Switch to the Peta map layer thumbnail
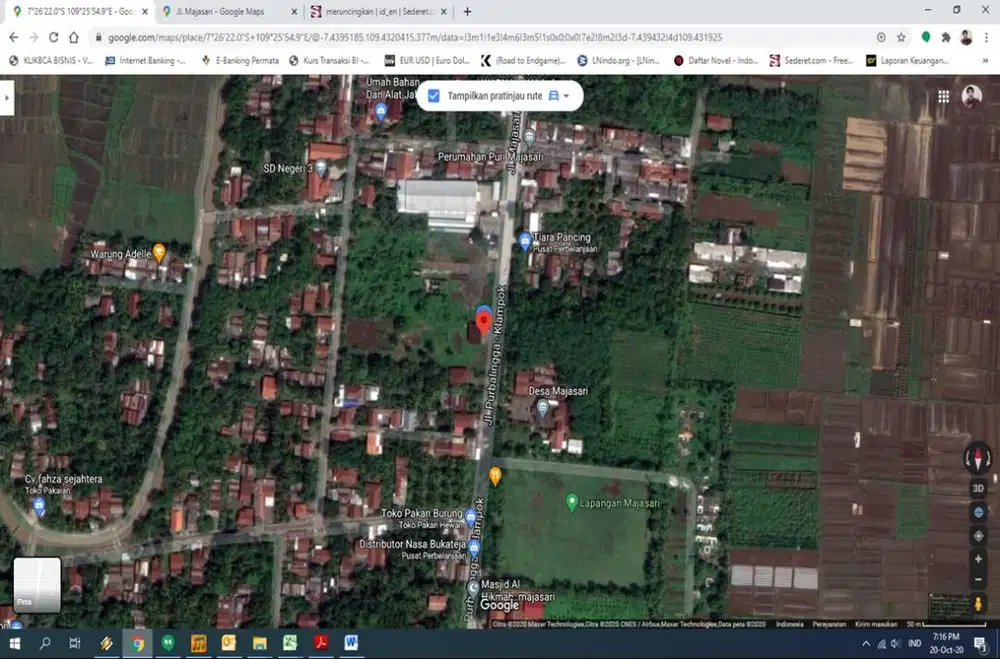 tap(37, 585)
